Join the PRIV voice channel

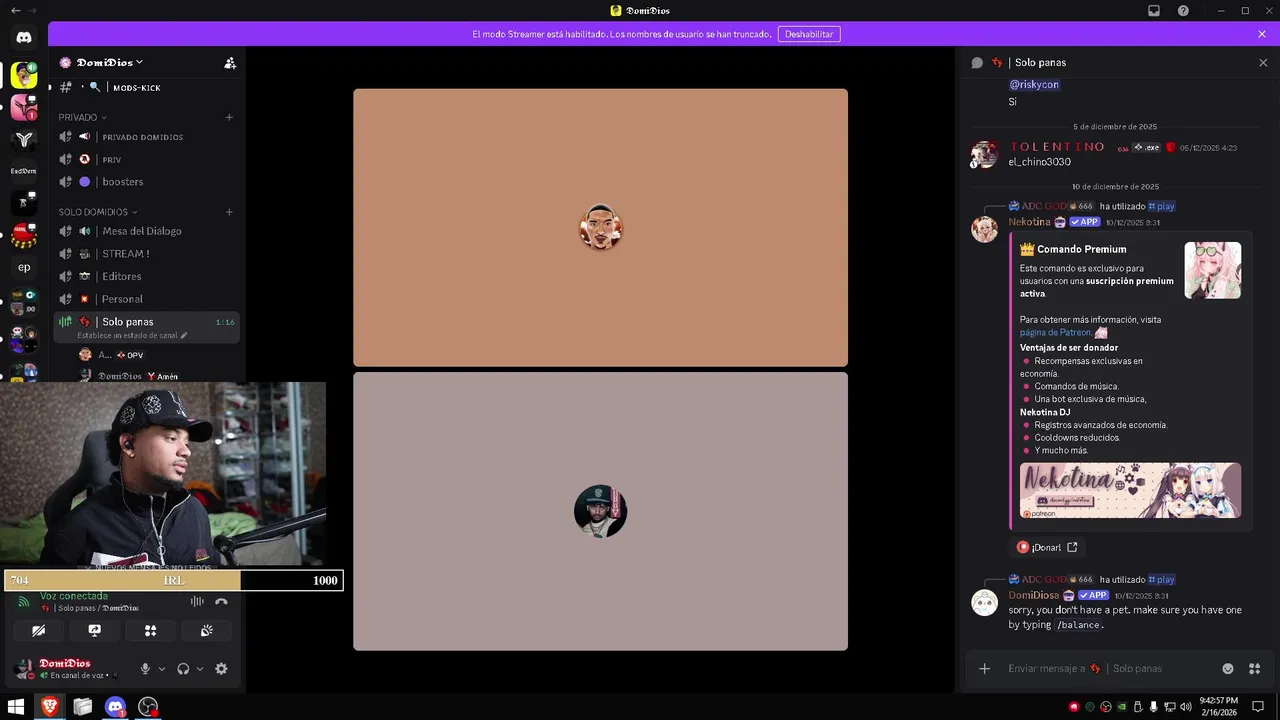point(146,159)
